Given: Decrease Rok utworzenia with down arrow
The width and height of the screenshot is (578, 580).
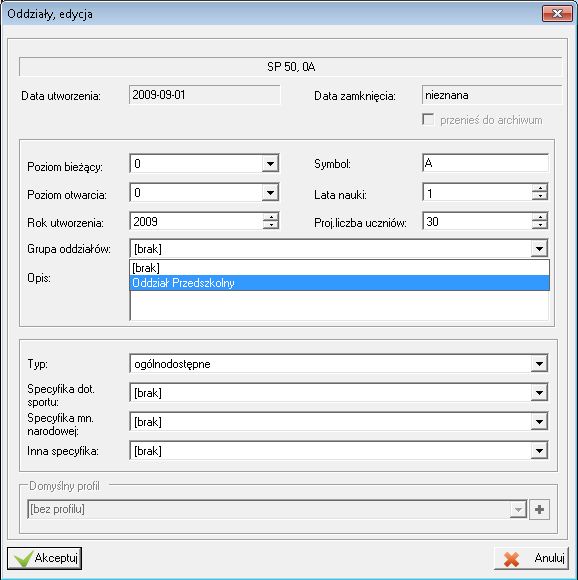Looking at the screenshot, I should coord(271,225).
